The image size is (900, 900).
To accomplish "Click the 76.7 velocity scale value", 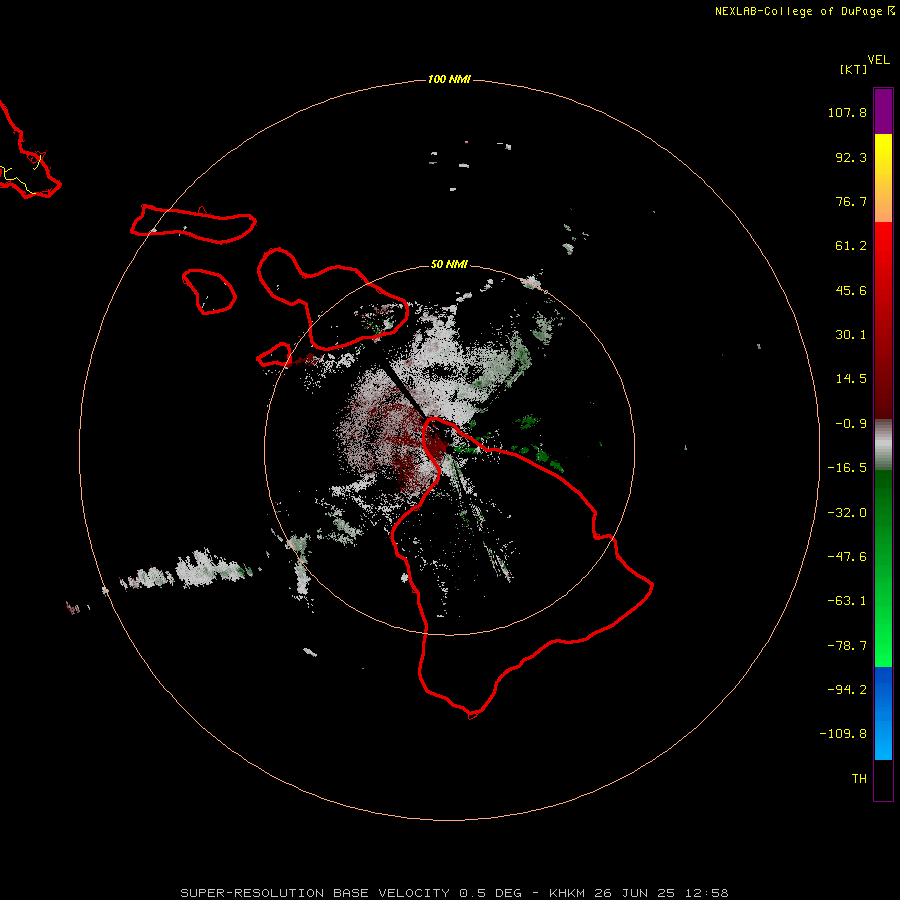I will (x=851, y=201).
